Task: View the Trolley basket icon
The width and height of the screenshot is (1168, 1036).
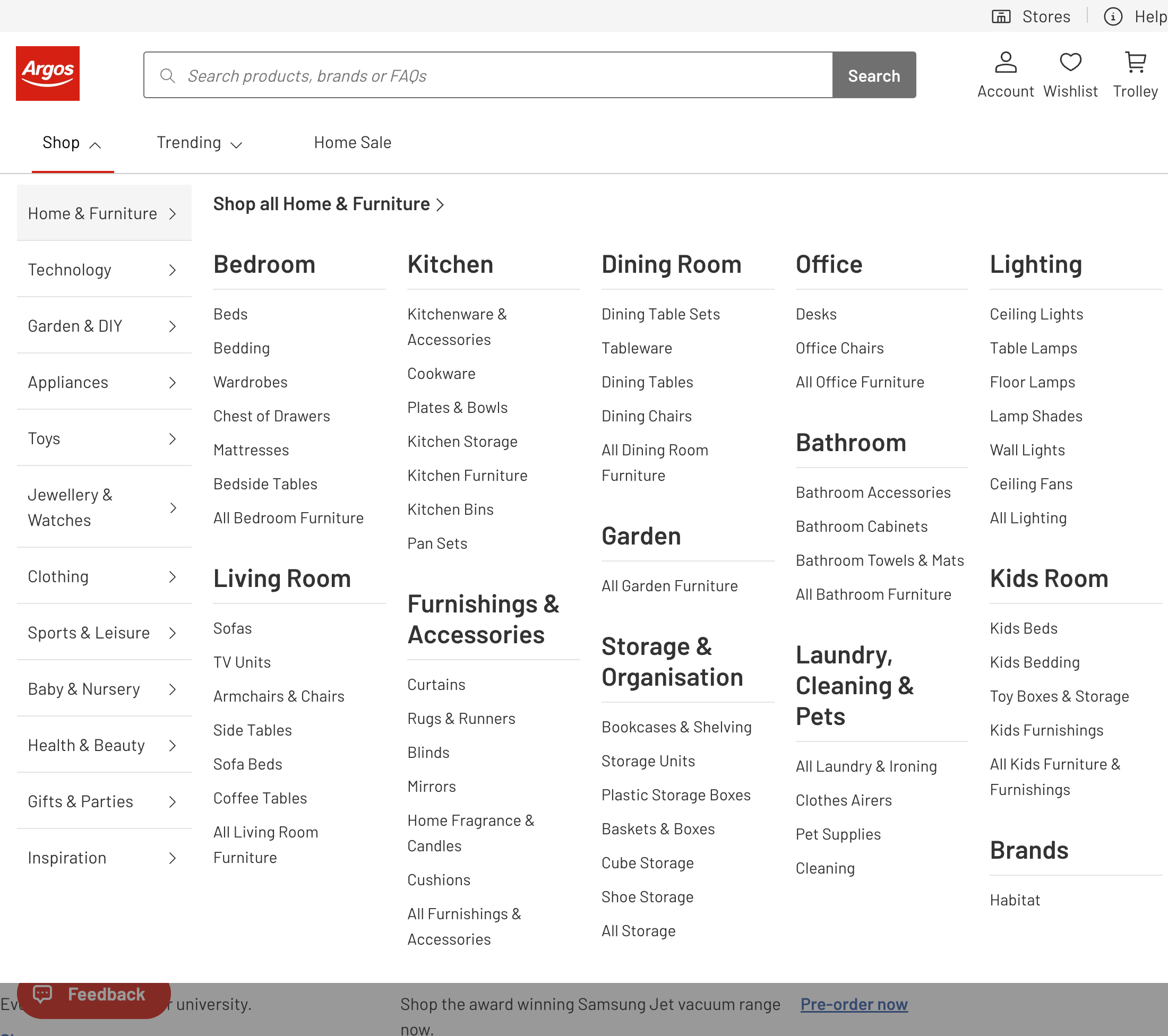Action: (1135, 63)
